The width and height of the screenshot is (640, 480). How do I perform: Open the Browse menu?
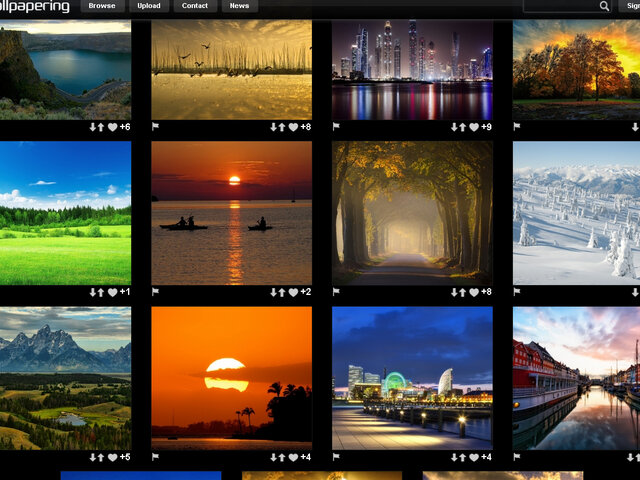101,6
